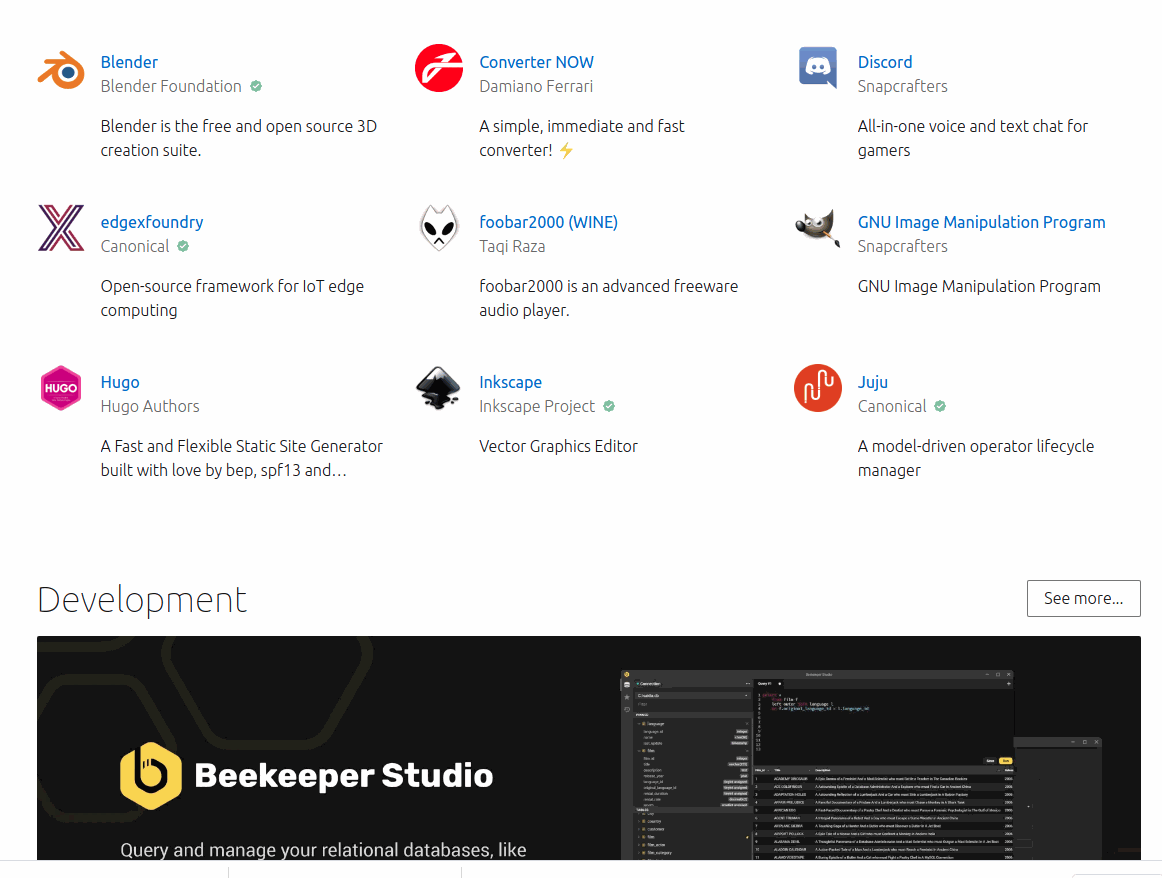Image resolution: width=1162 pixels, height=878 pixels.
Task: Open the Hugo title link
Action: [120, 382]
